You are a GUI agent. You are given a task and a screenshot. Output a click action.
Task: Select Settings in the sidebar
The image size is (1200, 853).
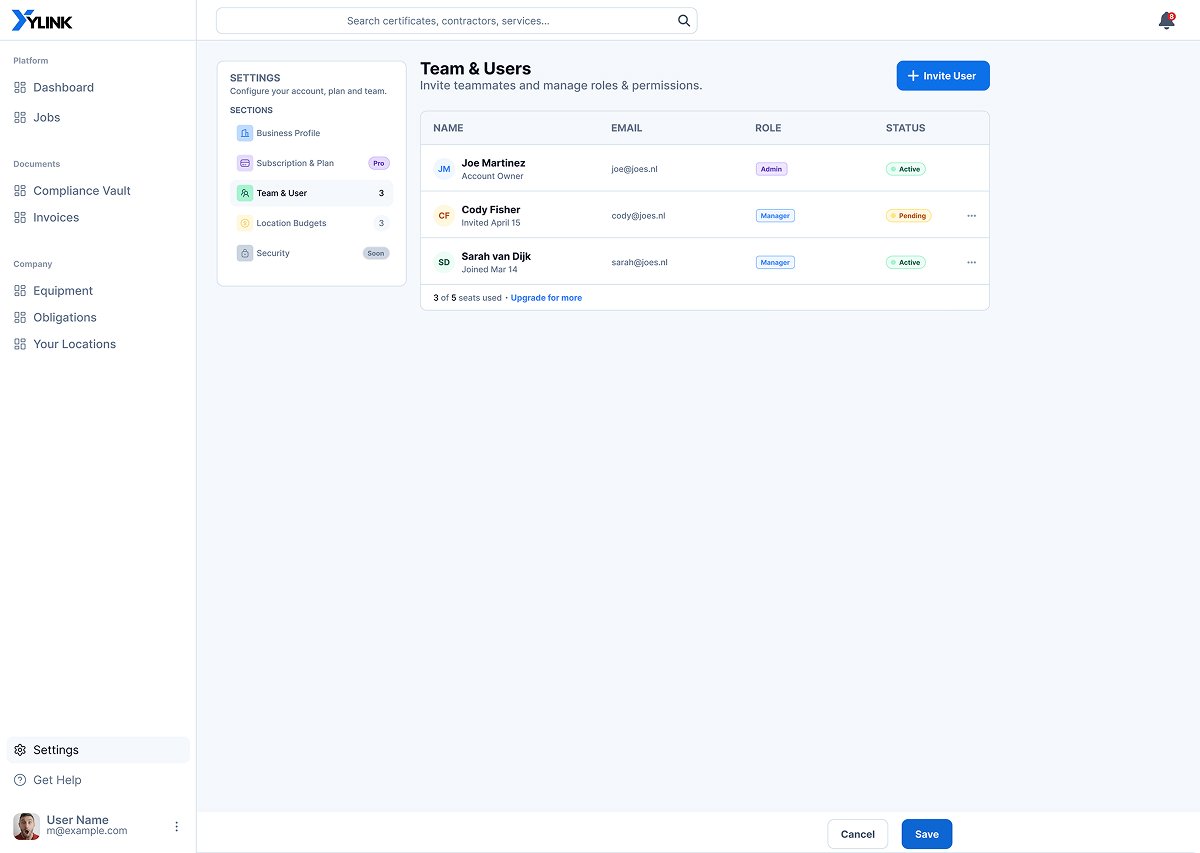pyautogui.click(x=98, y=750)
